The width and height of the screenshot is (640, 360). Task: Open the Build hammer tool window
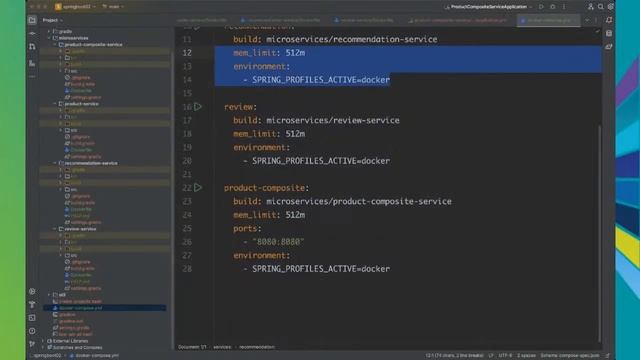(x=32, y=304)
